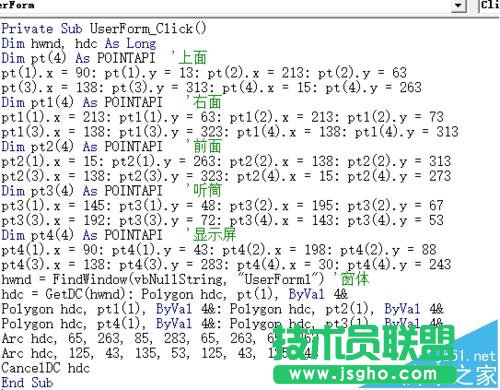The image size is (500, 390).
Task: Open the object dropdown arrow next to UserForm
Action: 459,6
